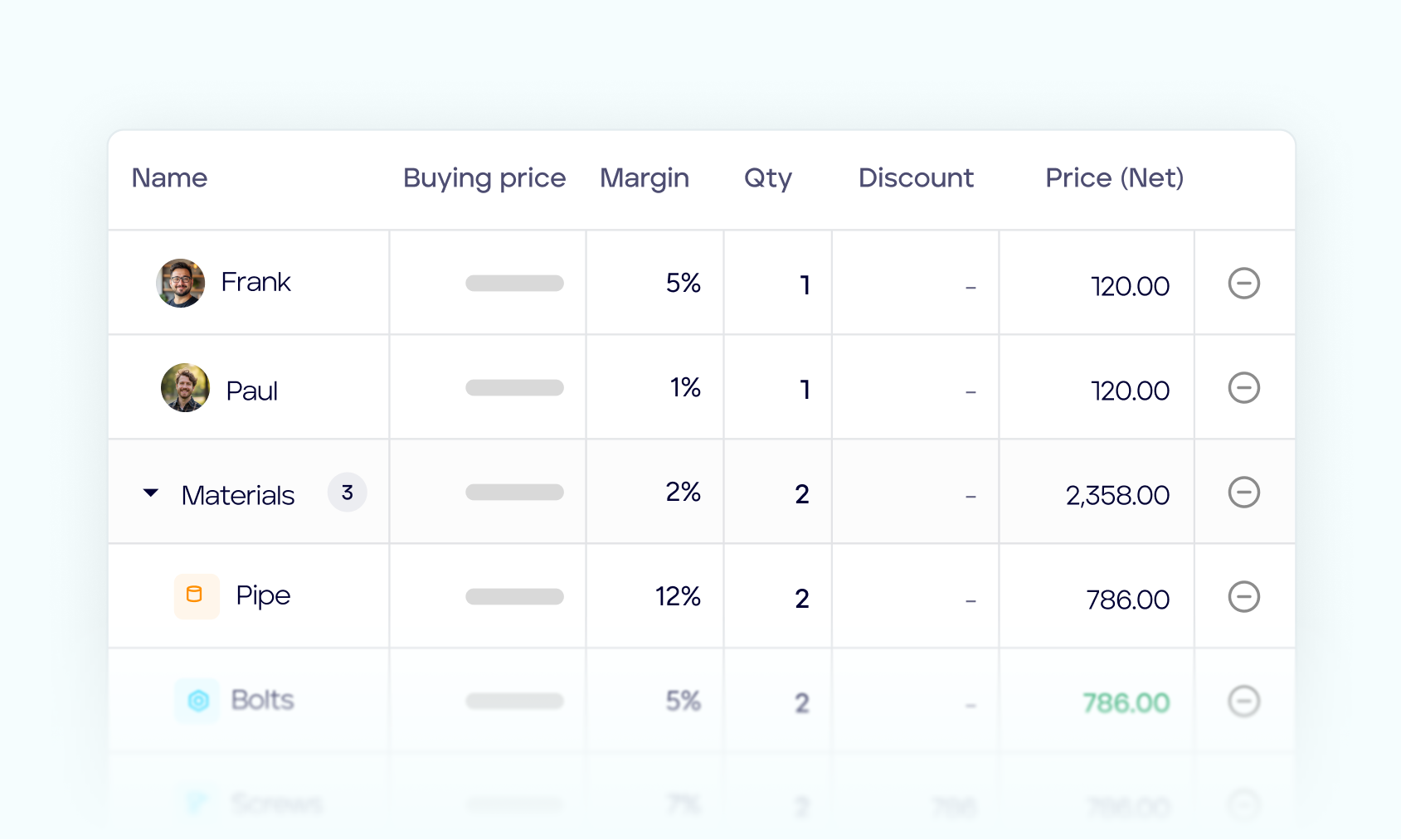Click Paul's buying price placeholder bar
This screenshot has height=840, width=1401.
(x=514, y=388)
